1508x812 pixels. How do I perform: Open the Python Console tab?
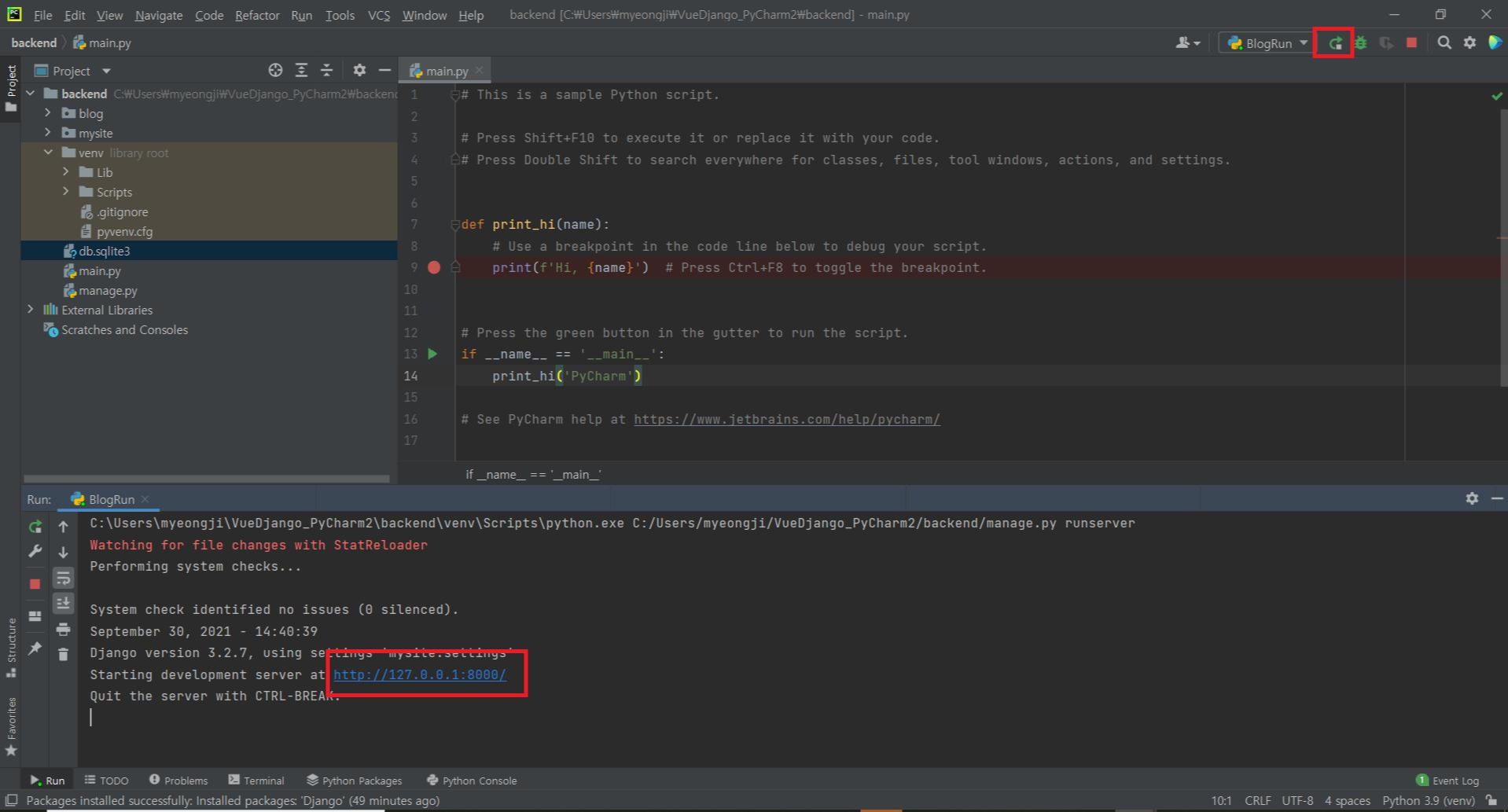(x=472, y=781)
